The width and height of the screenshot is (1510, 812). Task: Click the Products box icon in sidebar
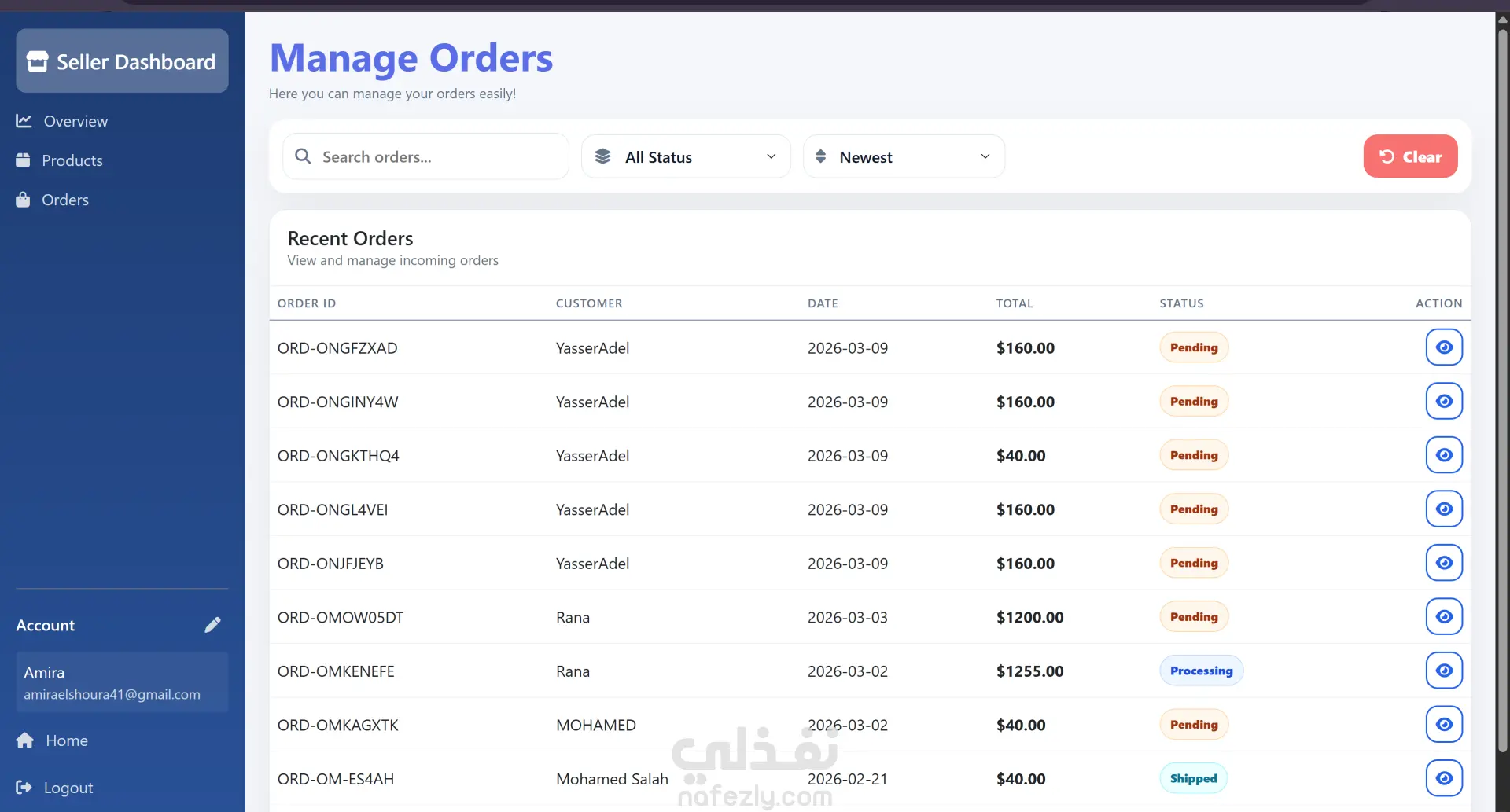tap(23, 160)
